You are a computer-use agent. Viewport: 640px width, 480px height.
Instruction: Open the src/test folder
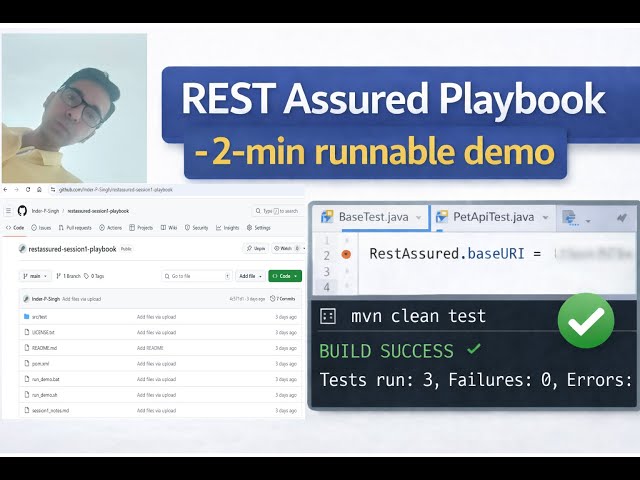(x=40, y=317)
